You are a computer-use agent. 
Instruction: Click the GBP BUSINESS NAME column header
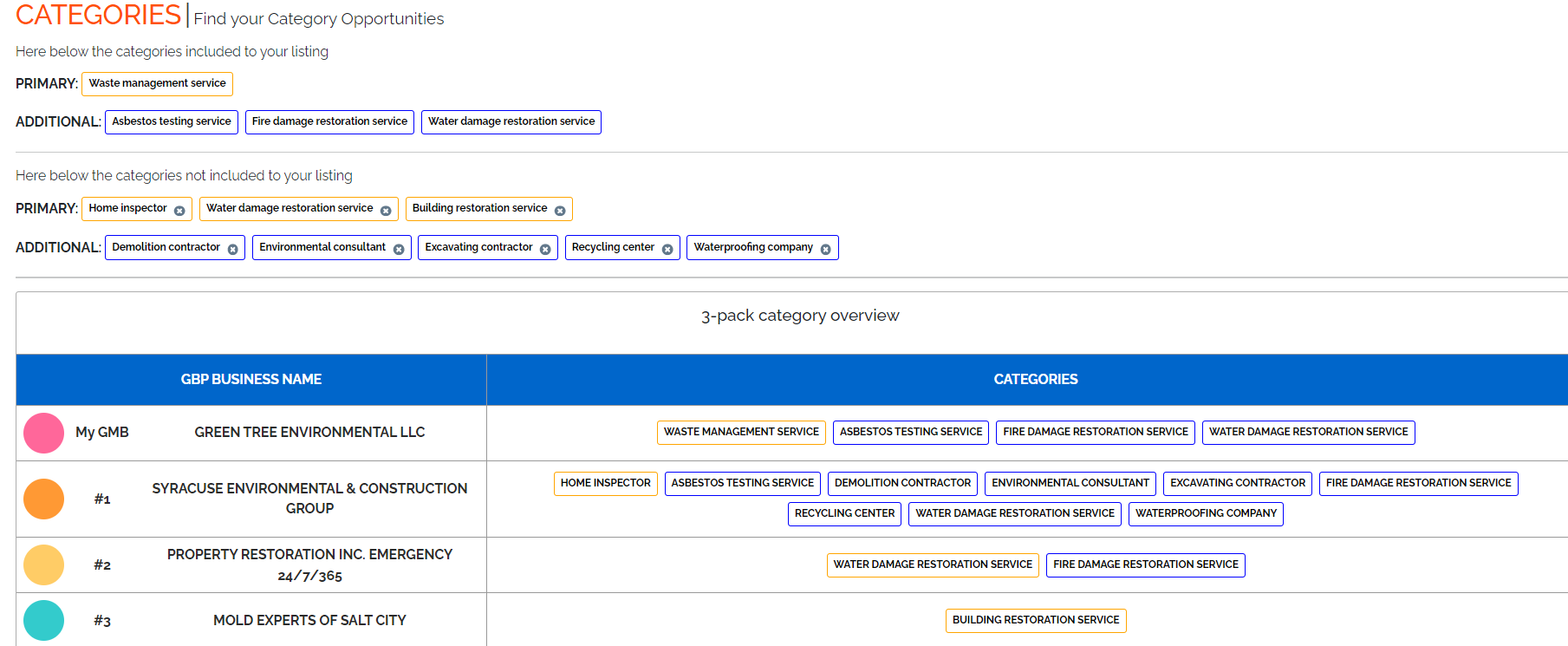[x=251, y=379]
